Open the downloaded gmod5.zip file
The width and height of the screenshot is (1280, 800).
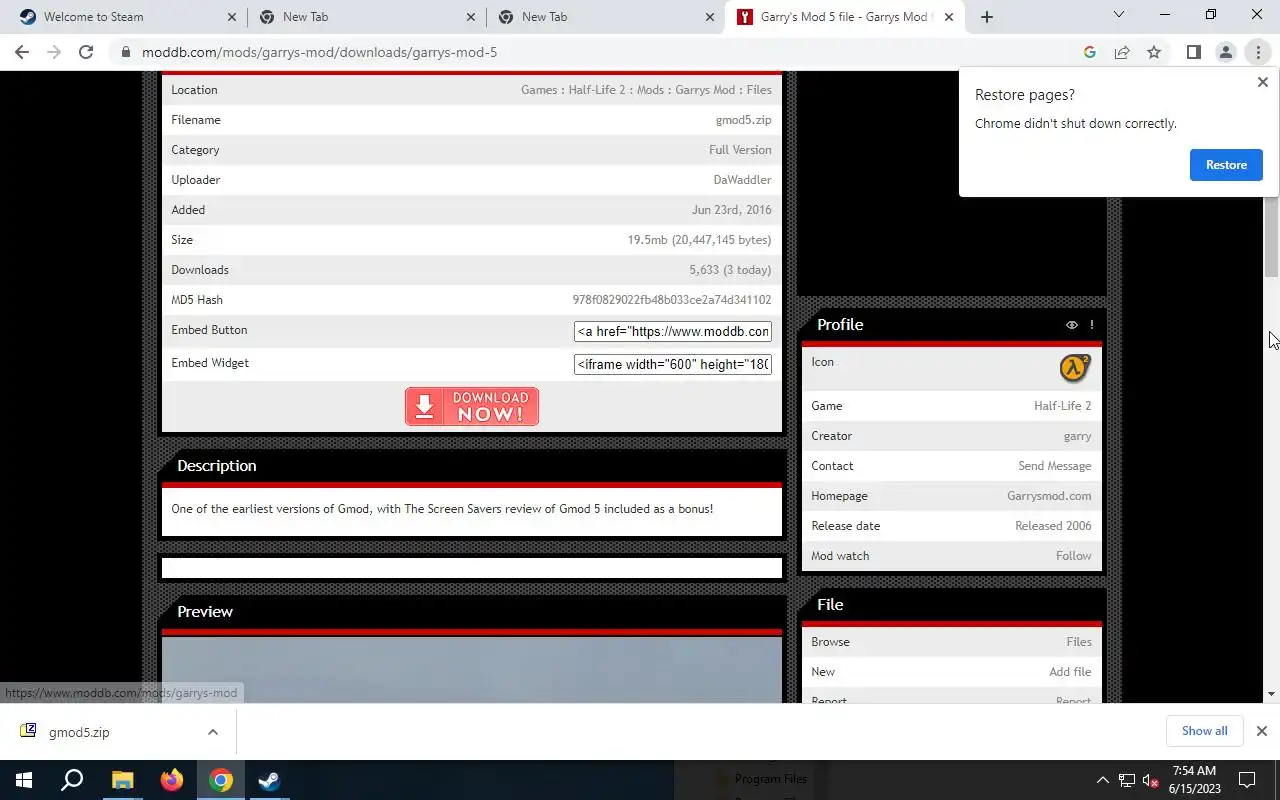[79, 732]
